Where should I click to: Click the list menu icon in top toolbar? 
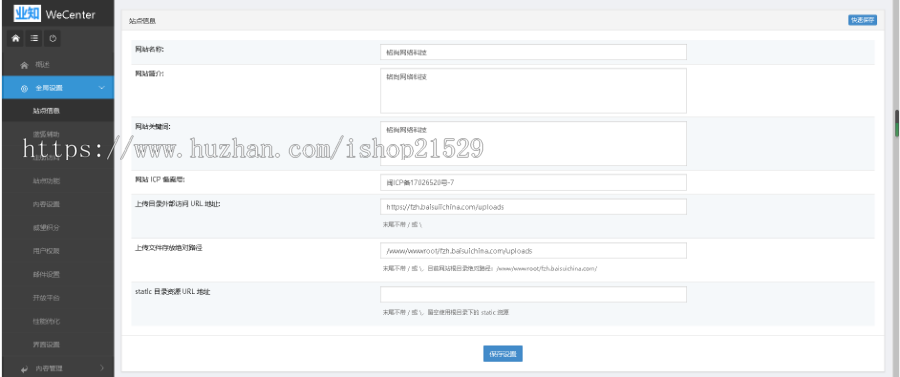34,38
